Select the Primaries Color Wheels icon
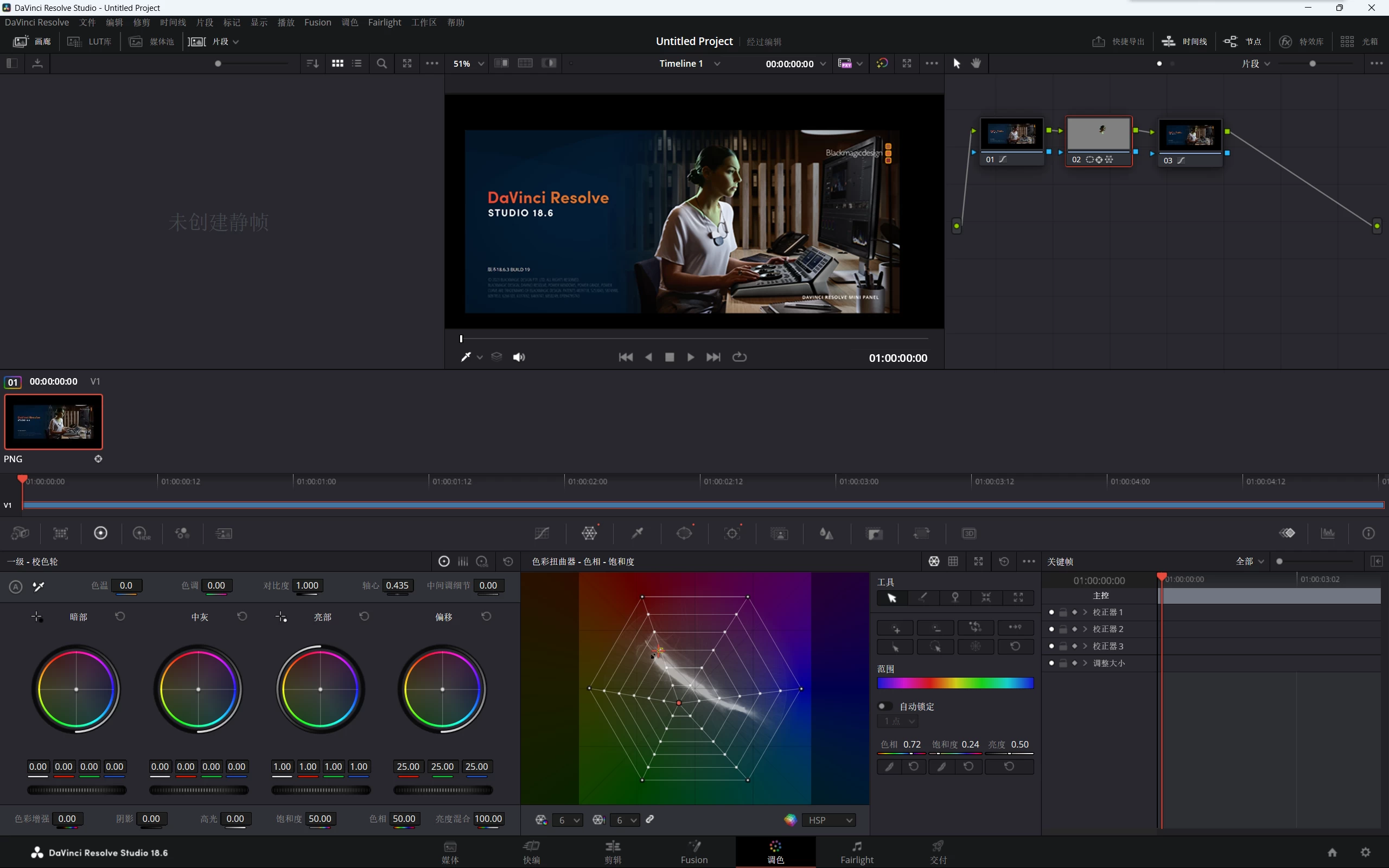 [x=100, y=533]
